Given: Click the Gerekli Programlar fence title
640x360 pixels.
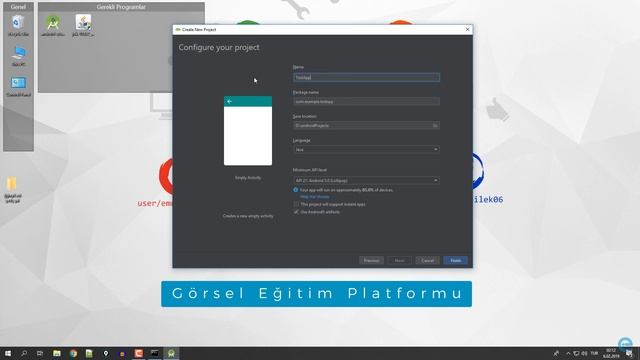Looking at the screenshot, I should point(121,7).
